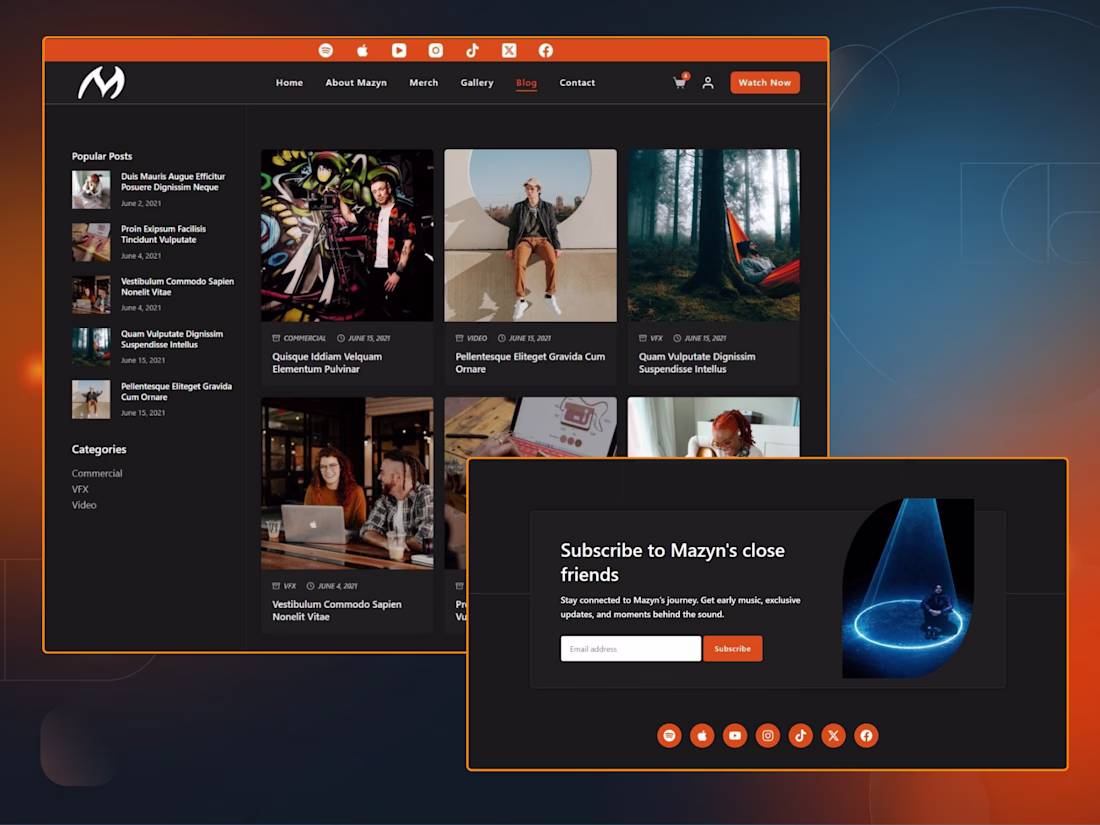Go to the Home menu item
Screen dimensions: 1100x825
[289, 83]
